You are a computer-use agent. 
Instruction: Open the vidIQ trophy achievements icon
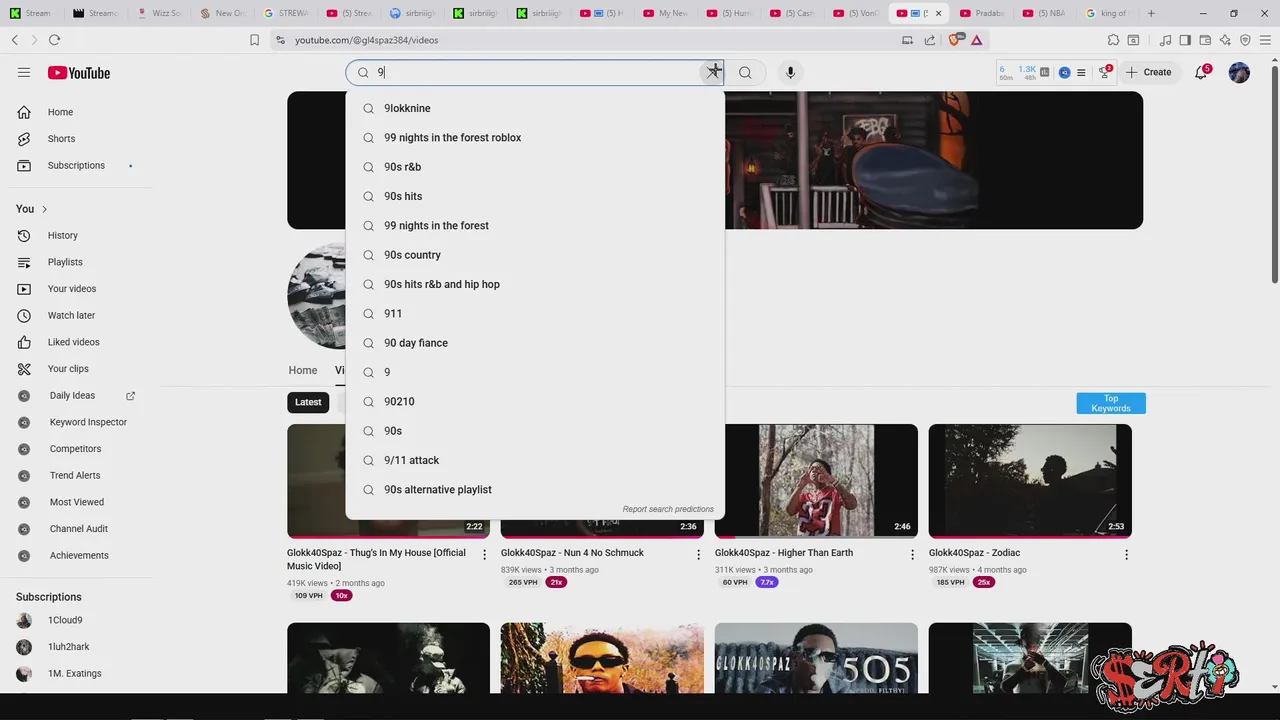pyautogui.click(x=1105, y=72)
